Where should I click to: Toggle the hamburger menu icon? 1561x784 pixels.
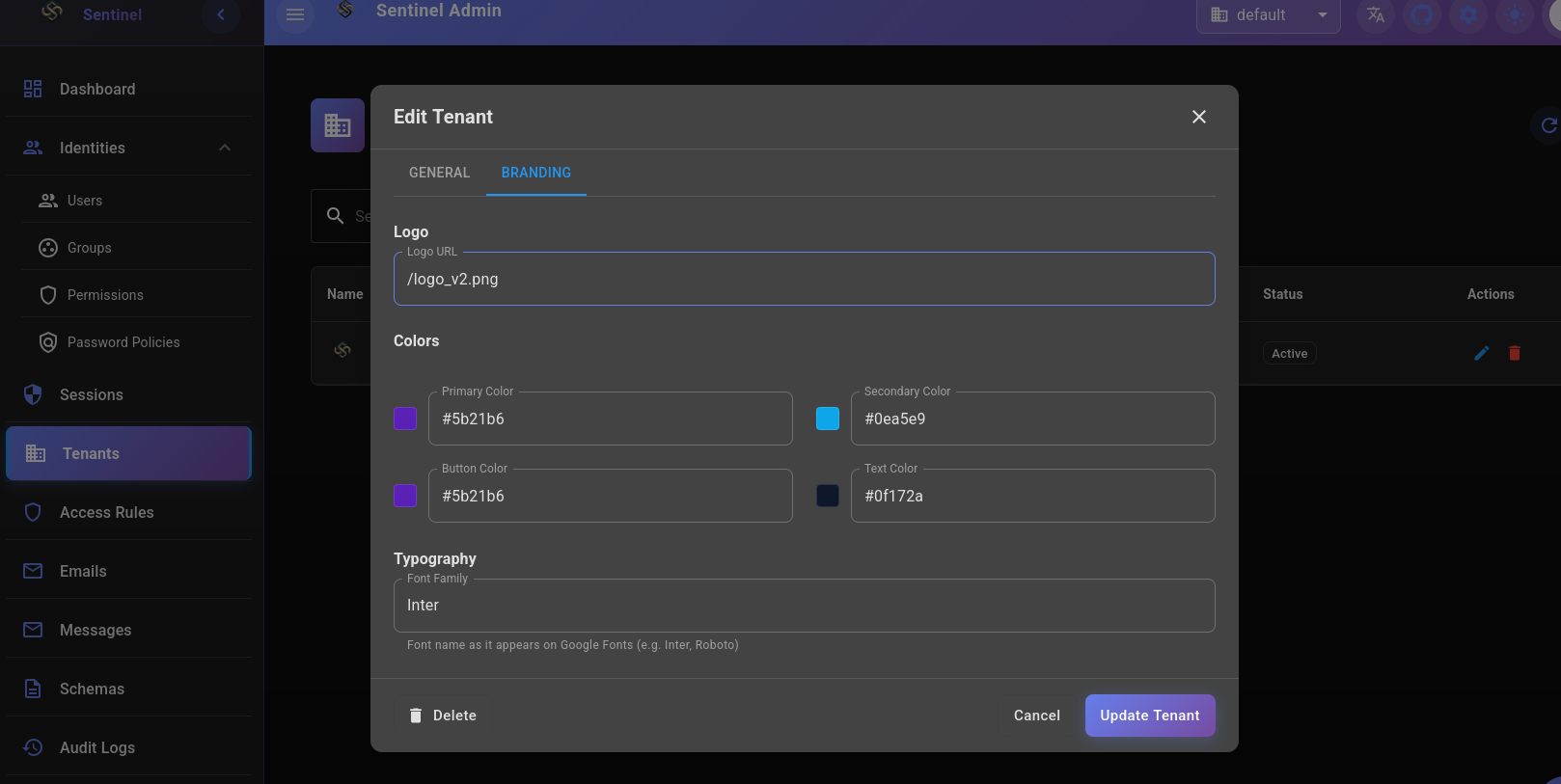pyautogui.click(x=295, y=14)
